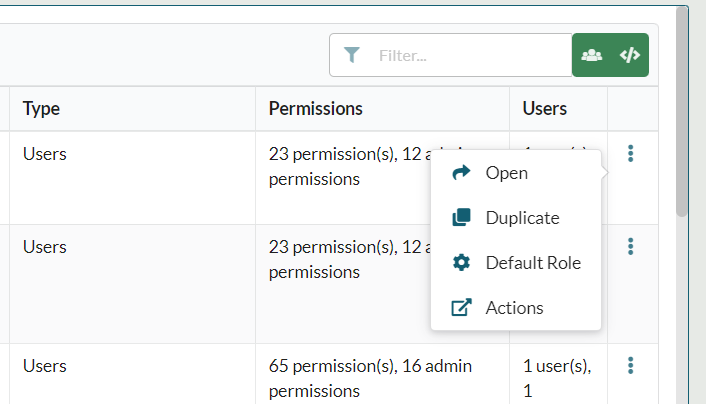Select the second row's Type cell
The height and width of the screenshot is (404, 706).
[45, 245]
